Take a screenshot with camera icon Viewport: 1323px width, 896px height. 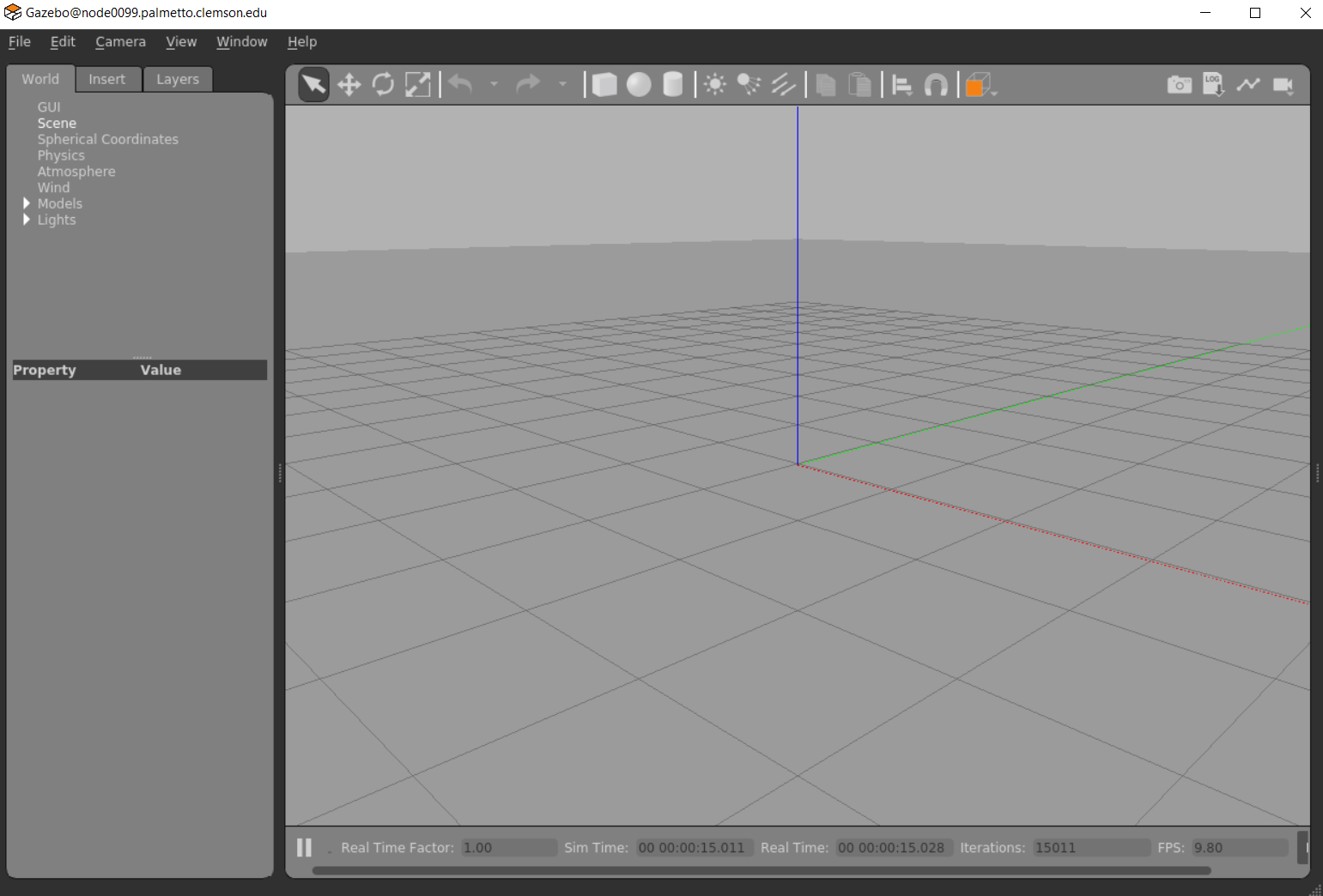pyautogui.click(x=1180, y=84)
